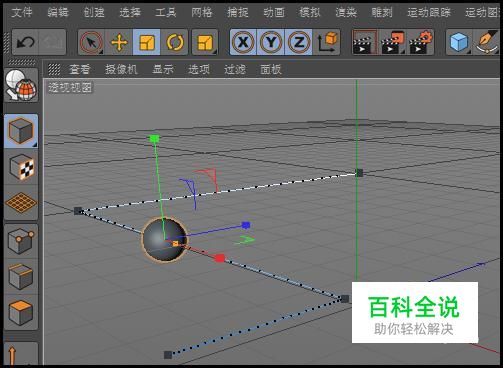
Task: Select the sphere object in viewport
Action: pyautogui.click(x=164, y=239)
